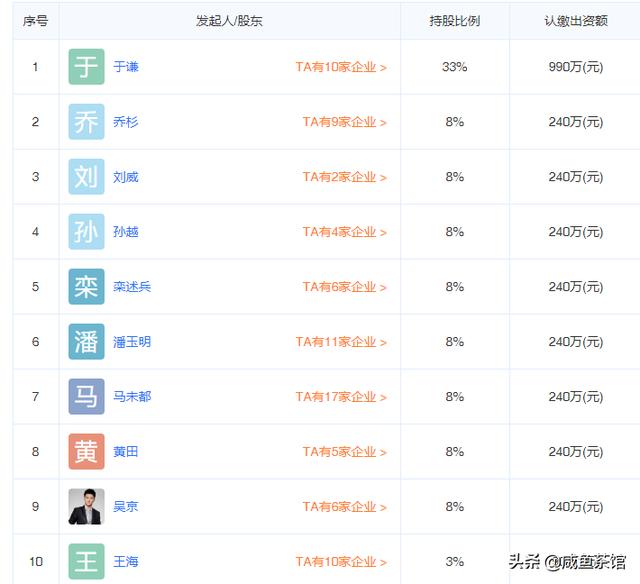640x584 pixels.
Task: Select the 33% shareholding cell
Action: 455,67
